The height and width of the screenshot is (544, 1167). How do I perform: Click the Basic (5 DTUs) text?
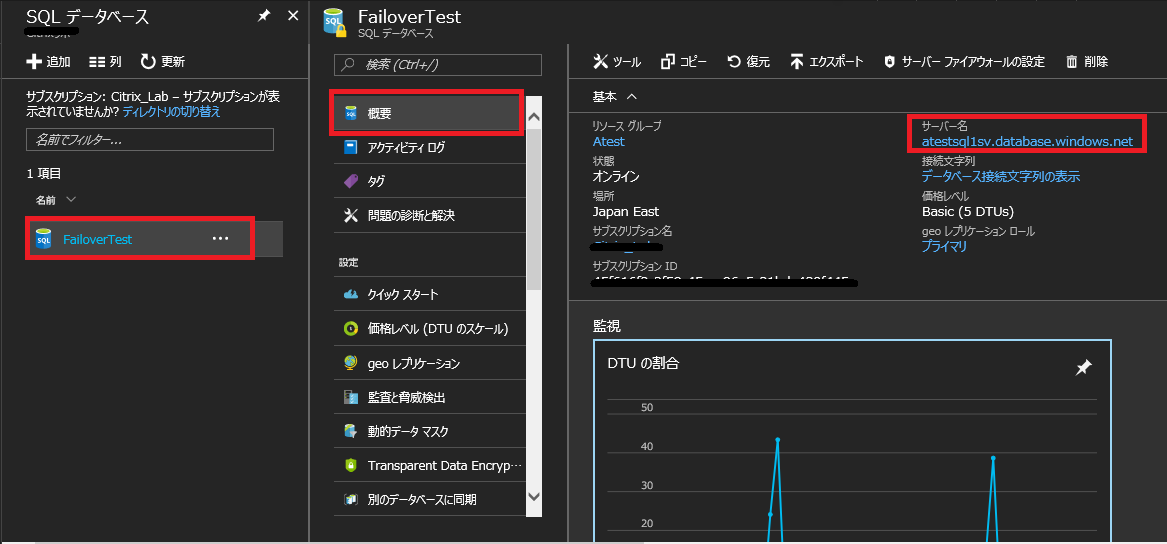(x=968, y=211)
